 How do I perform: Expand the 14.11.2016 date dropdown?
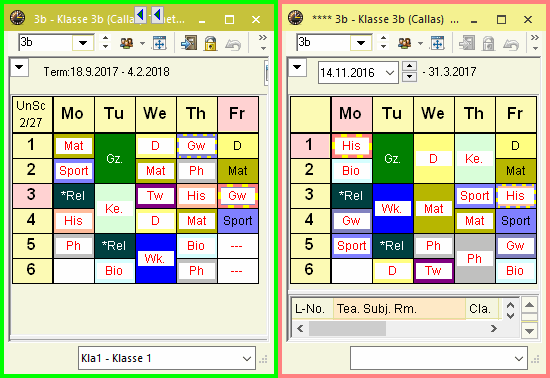389,73
